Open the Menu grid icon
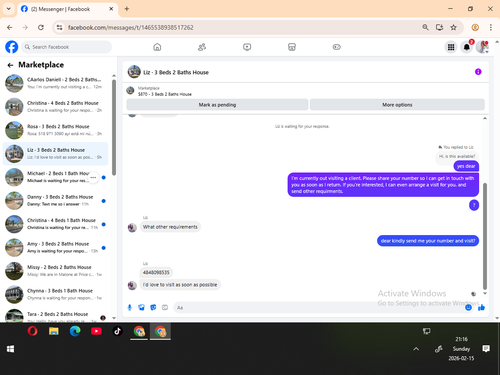The image size is (500, 375). 451,47
